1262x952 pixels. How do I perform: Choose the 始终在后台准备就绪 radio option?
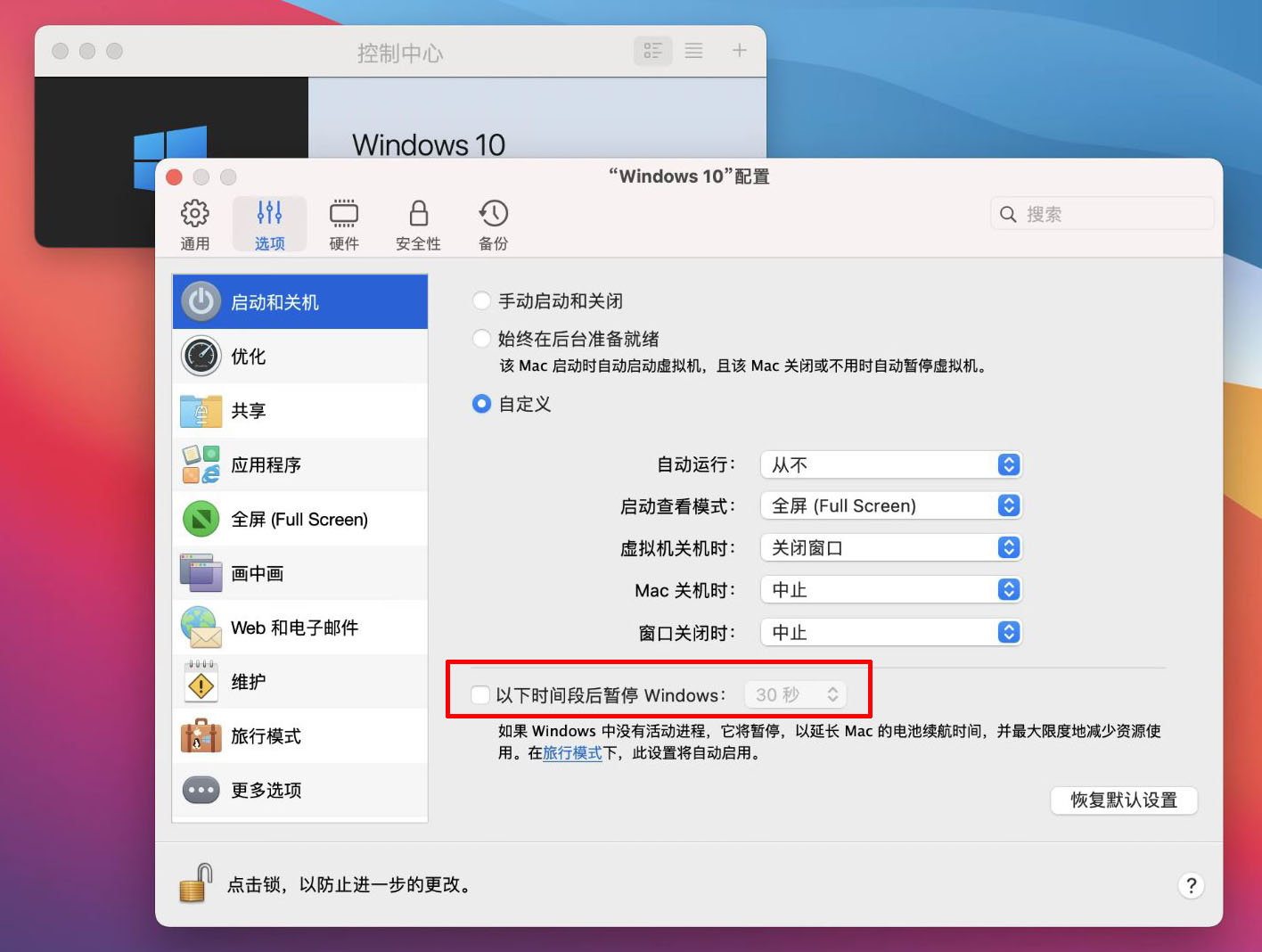(x=482, y=339)
